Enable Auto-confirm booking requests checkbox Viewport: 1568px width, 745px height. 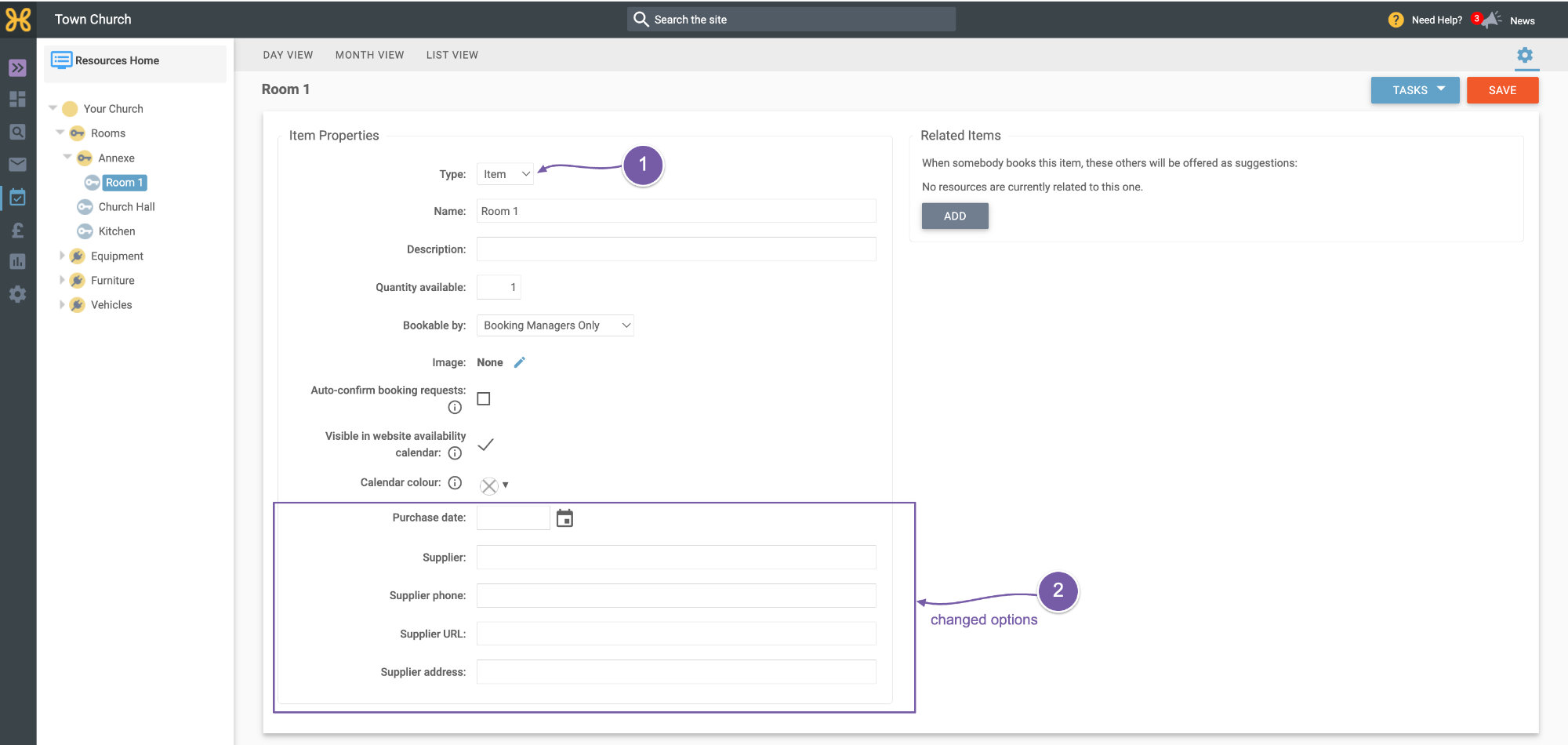[x=484, y=398]
